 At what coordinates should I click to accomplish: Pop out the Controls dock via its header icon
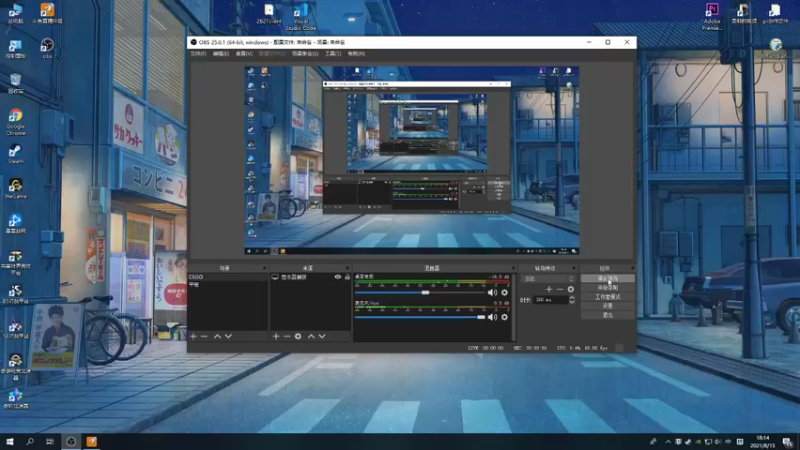[x=633, y=268]
